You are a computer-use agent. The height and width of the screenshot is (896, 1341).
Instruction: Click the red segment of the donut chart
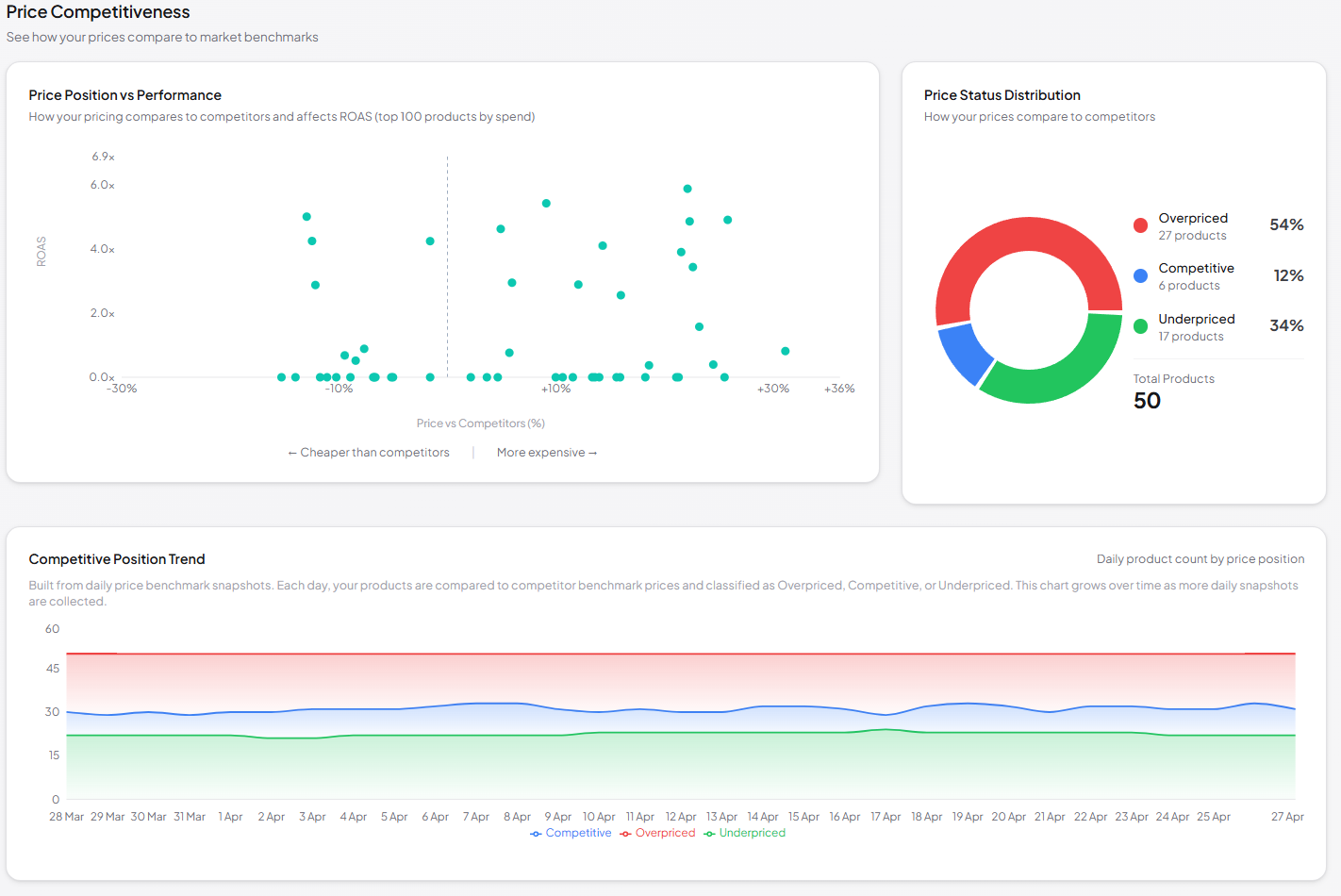[x=1028, y=236]
